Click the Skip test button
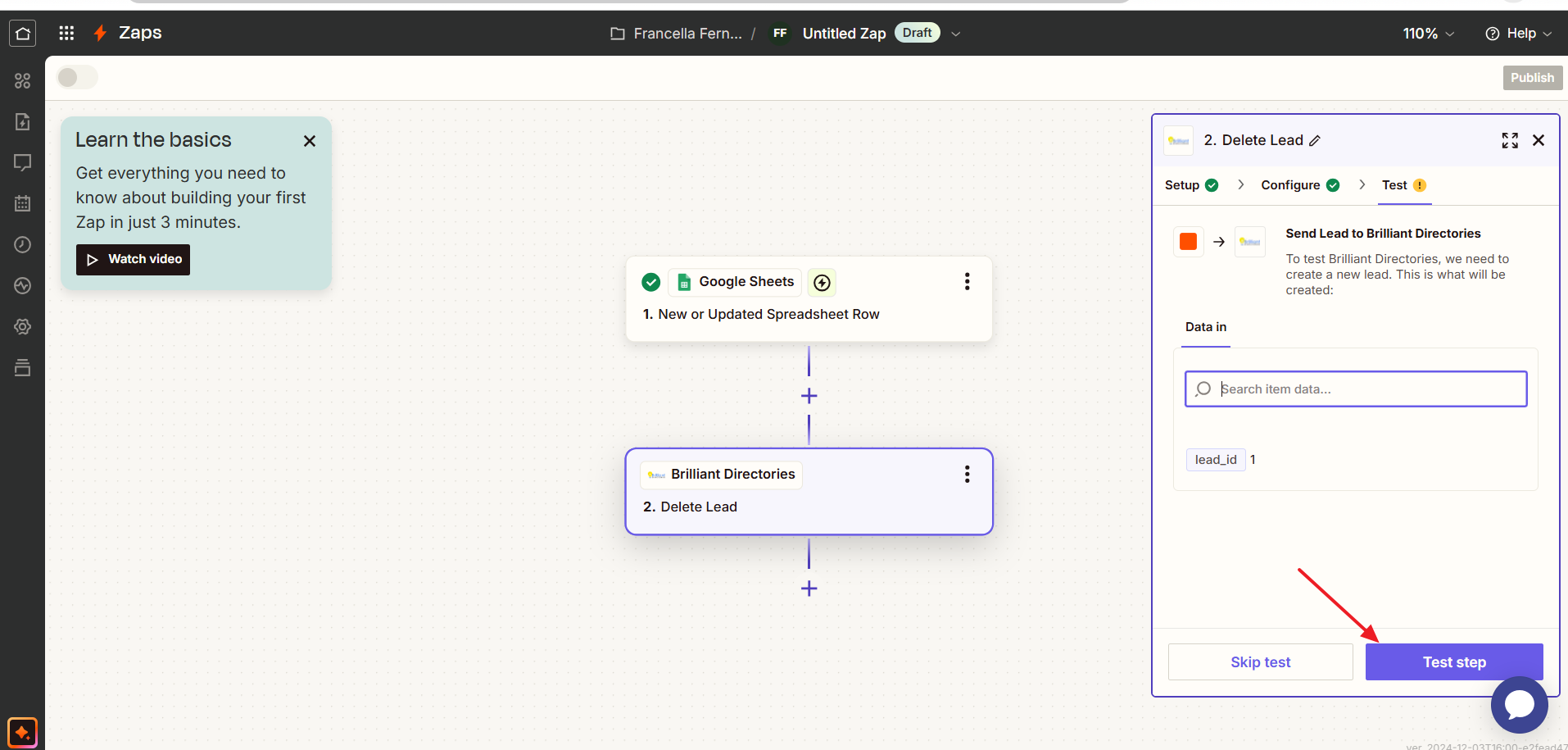 coord(1260,662)
